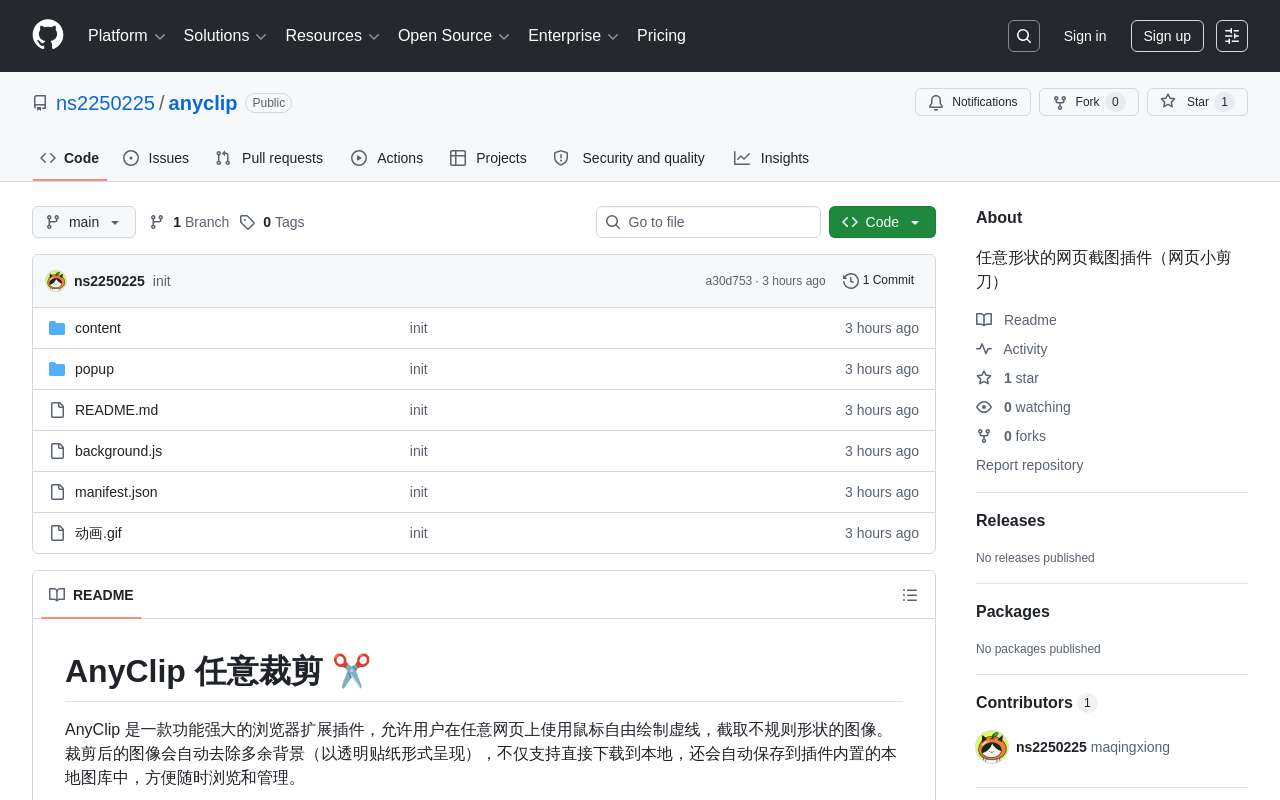Open the popup folder name

click(x=94, y=369)
